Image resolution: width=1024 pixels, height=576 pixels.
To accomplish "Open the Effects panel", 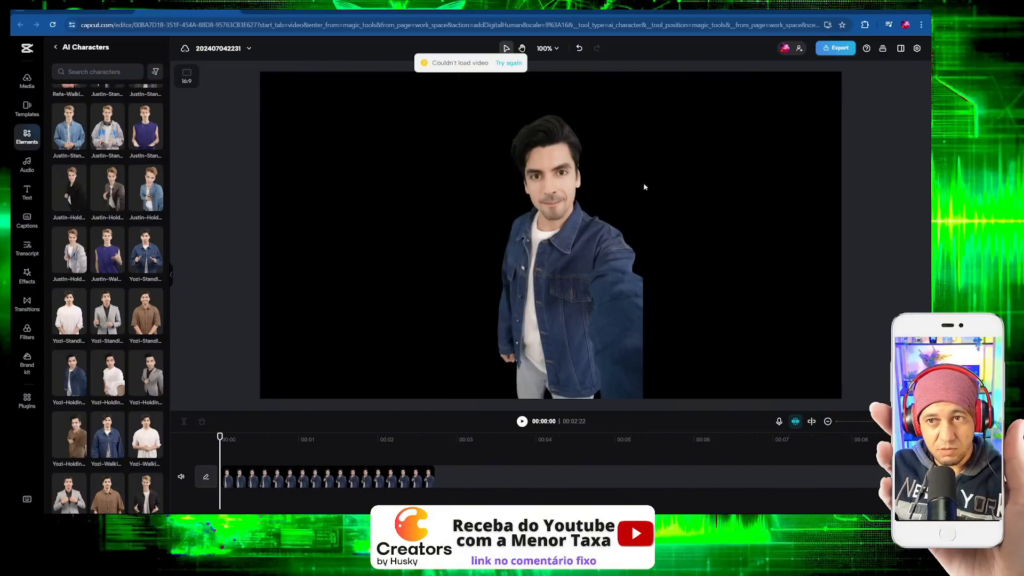I will tap(27, 275).
